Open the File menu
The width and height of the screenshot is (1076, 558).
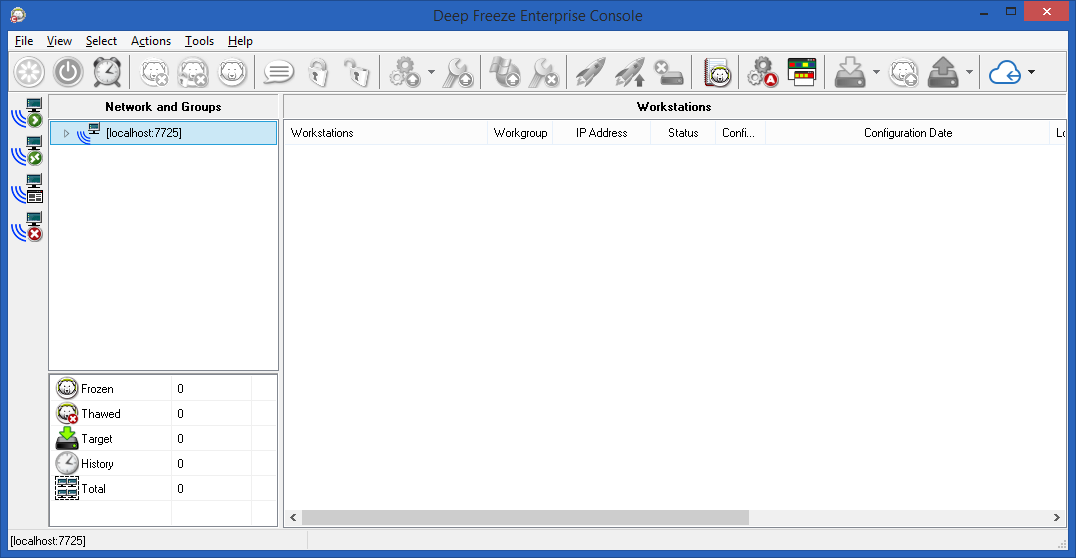[24, 41]
